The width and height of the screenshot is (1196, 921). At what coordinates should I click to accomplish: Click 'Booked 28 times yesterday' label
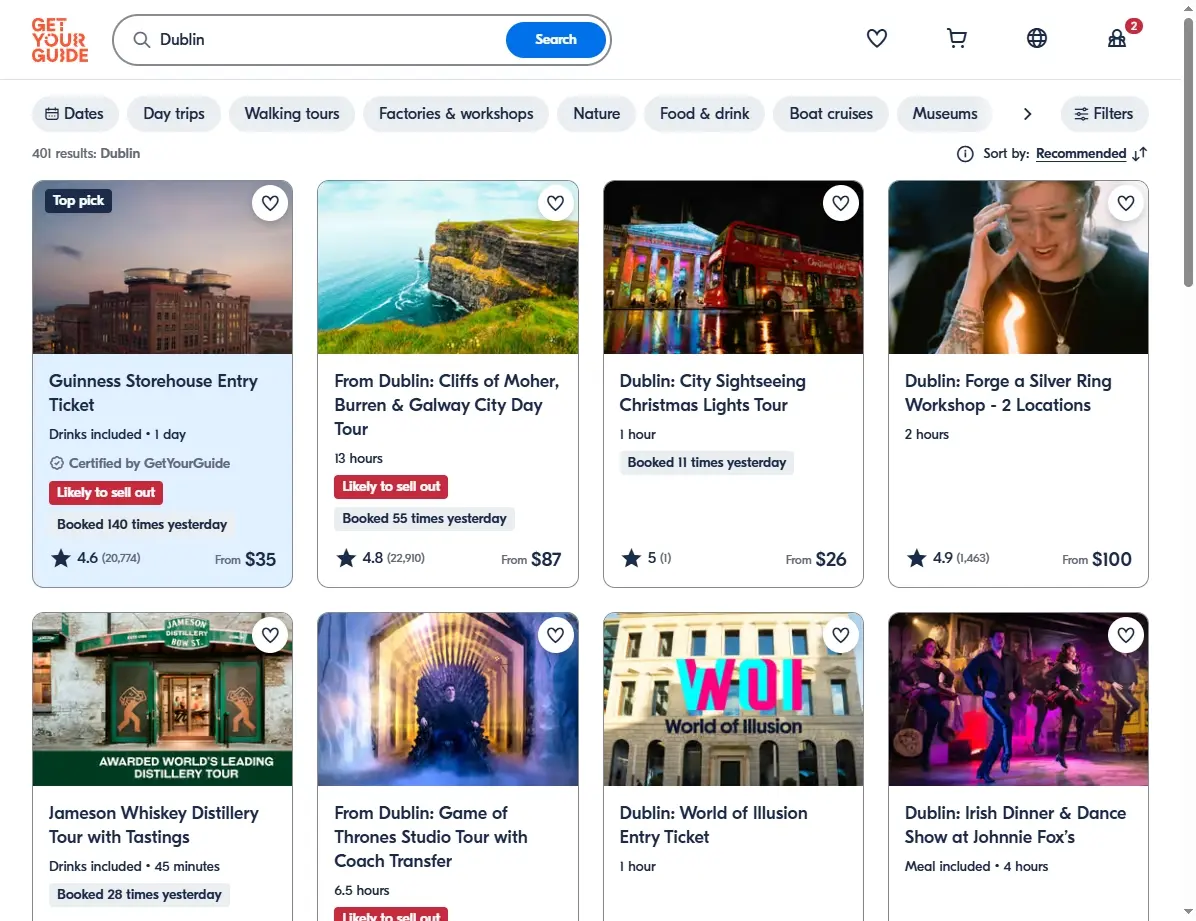tap(140, 894)
